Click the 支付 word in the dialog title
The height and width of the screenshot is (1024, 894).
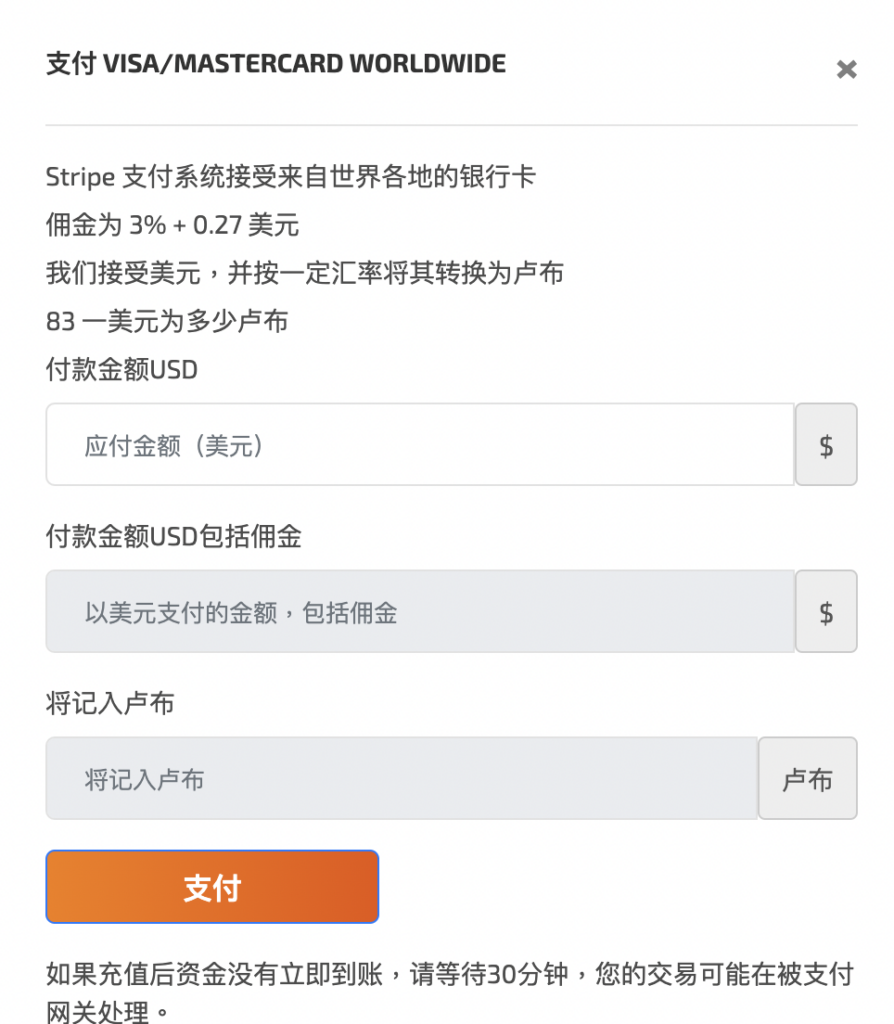click(71, 64)
